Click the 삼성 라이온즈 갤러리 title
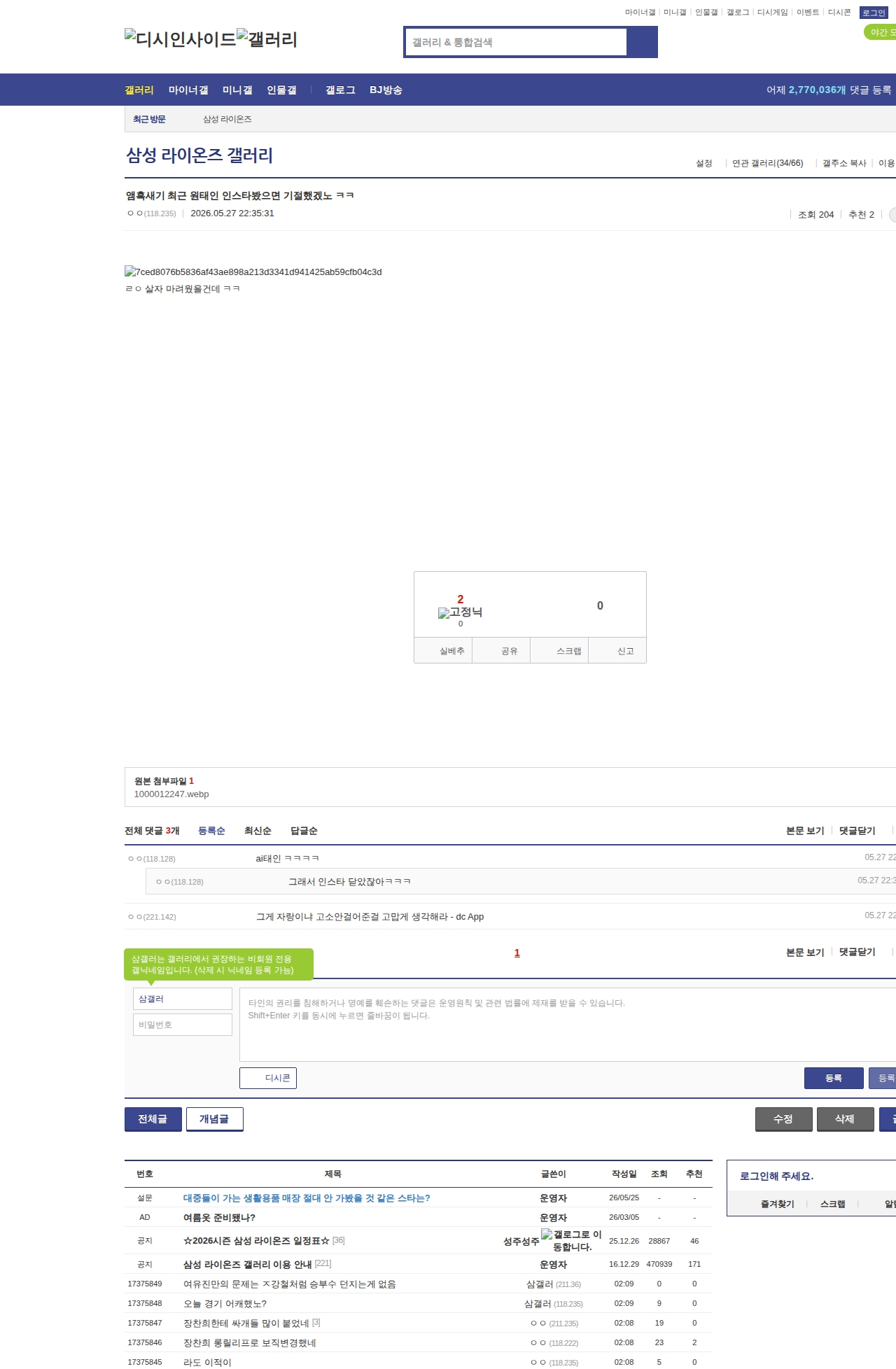This screenshot has height=1369, width=896. pos(199,155)
